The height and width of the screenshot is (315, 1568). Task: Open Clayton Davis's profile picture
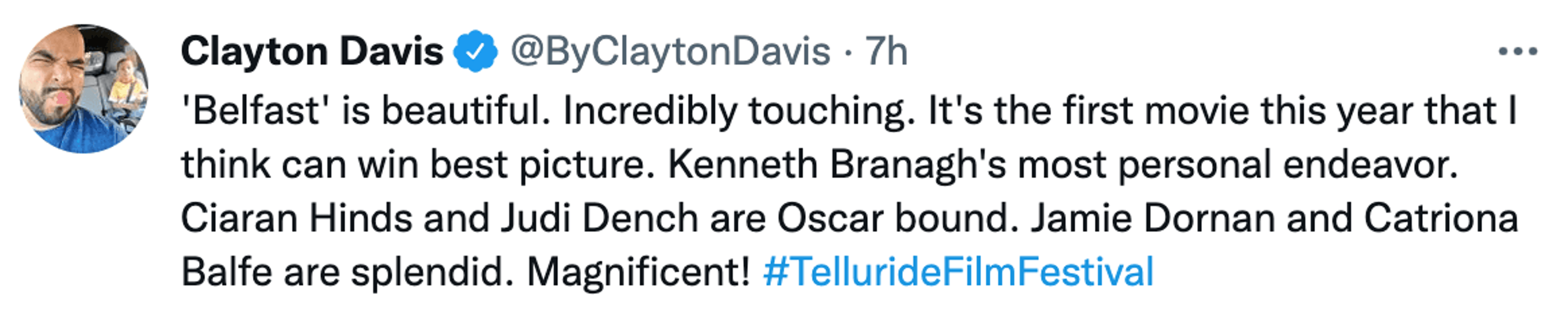tap(84, 89)
